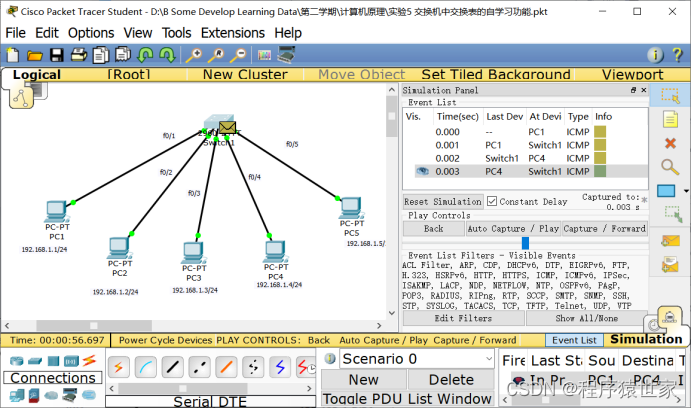692x408 pixels.
Task: Click the Reset Simulation button
Action: [443, 202]
